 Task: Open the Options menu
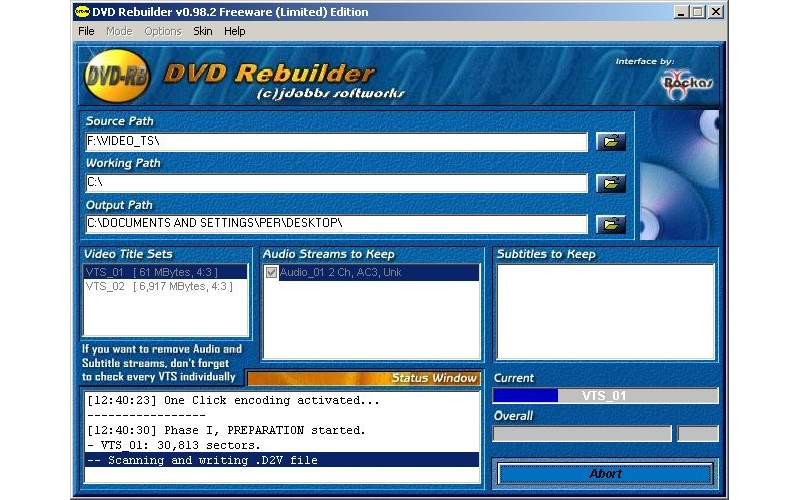pos(163,31)
